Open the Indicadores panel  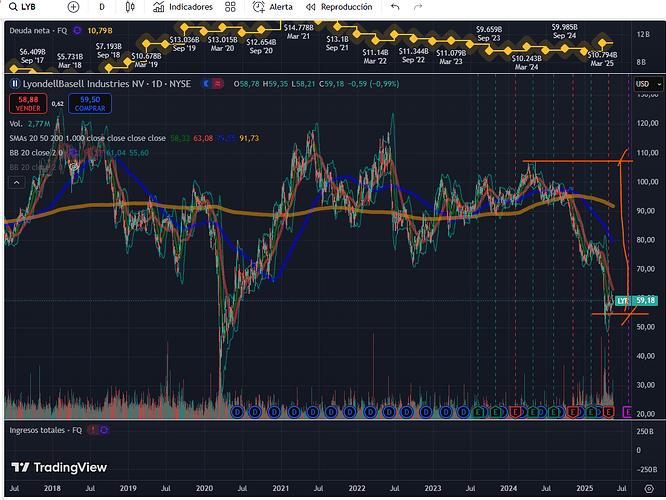tap(183, 7)
